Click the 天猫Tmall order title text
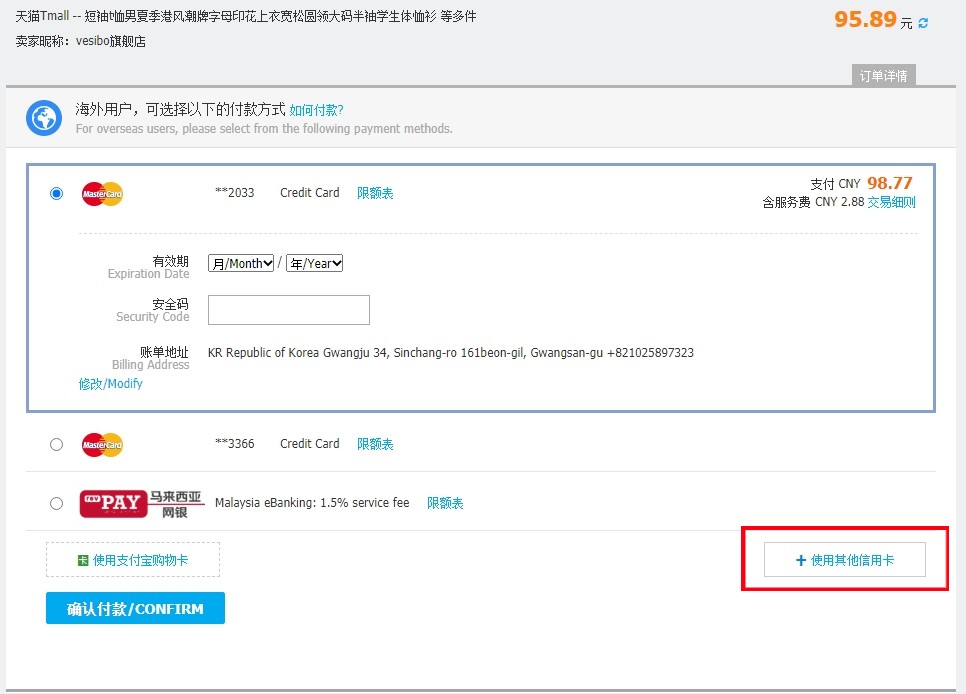This screenshot has width=966, height=694. (x=246, y=16)
